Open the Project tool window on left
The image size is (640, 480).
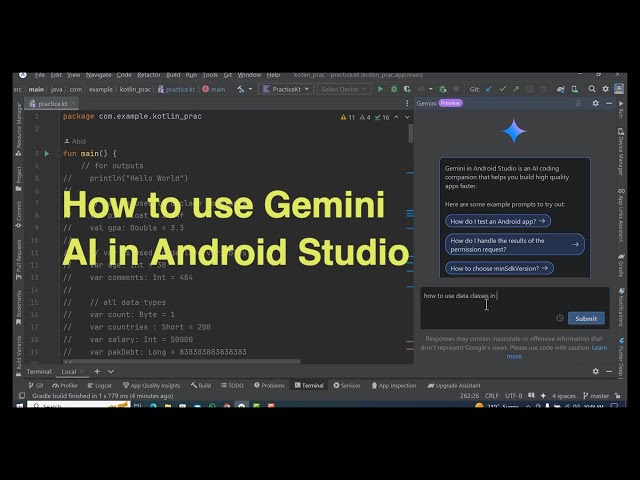[x=19, y=178]
